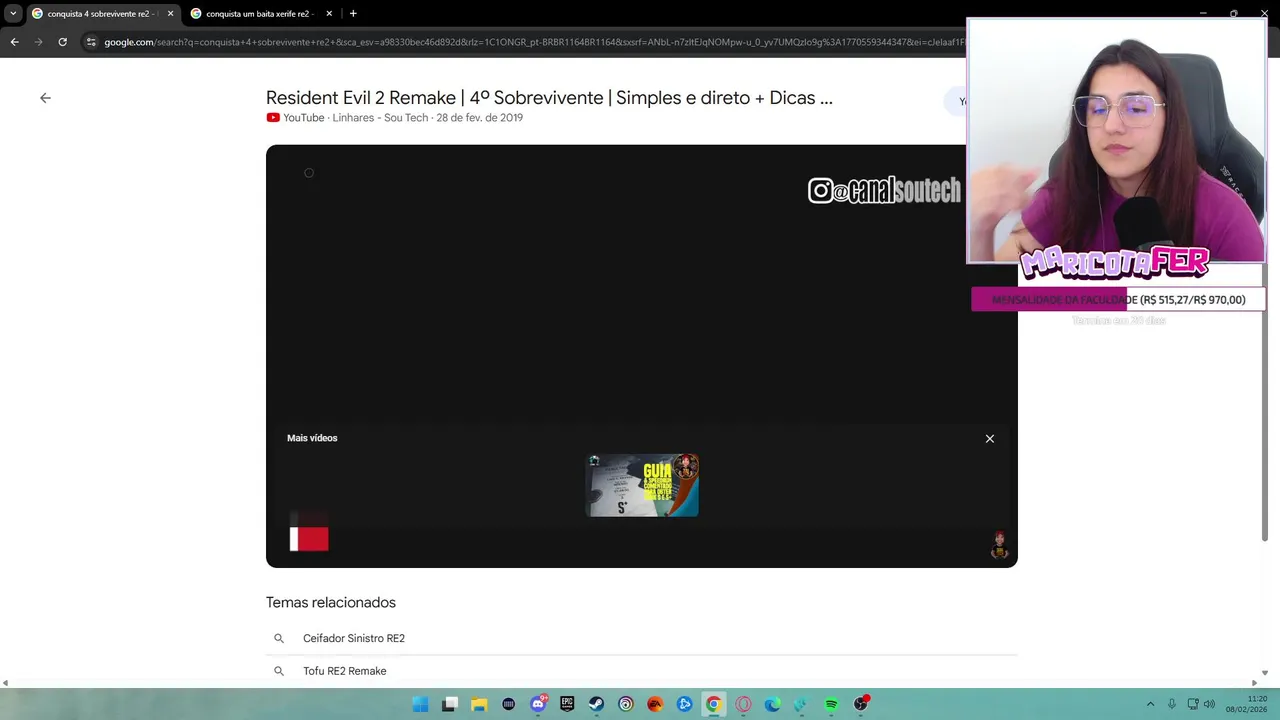Open Battle.net from the taskbar

[684, 704]
